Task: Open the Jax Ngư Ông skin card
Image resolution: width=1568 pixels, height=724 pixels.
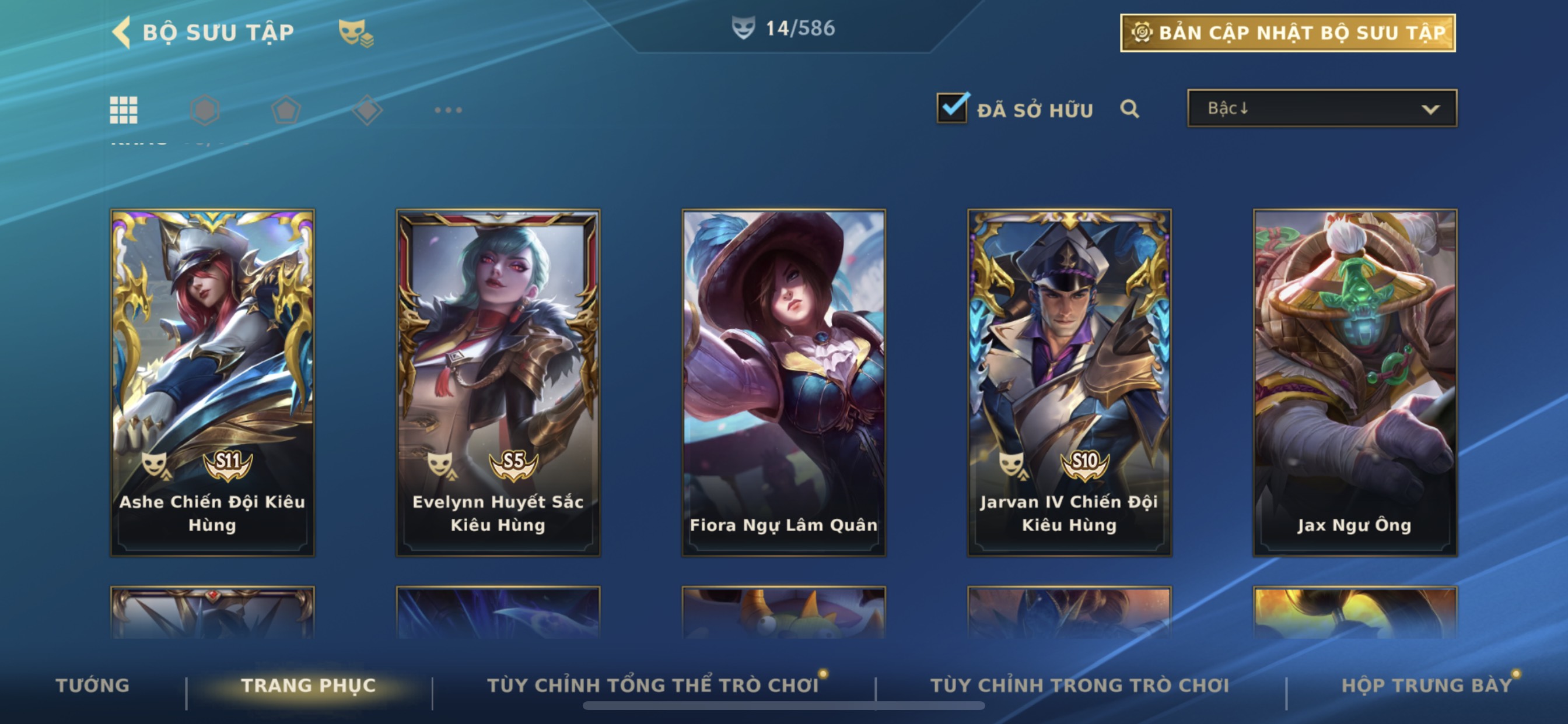Action: click(1355, 382)
